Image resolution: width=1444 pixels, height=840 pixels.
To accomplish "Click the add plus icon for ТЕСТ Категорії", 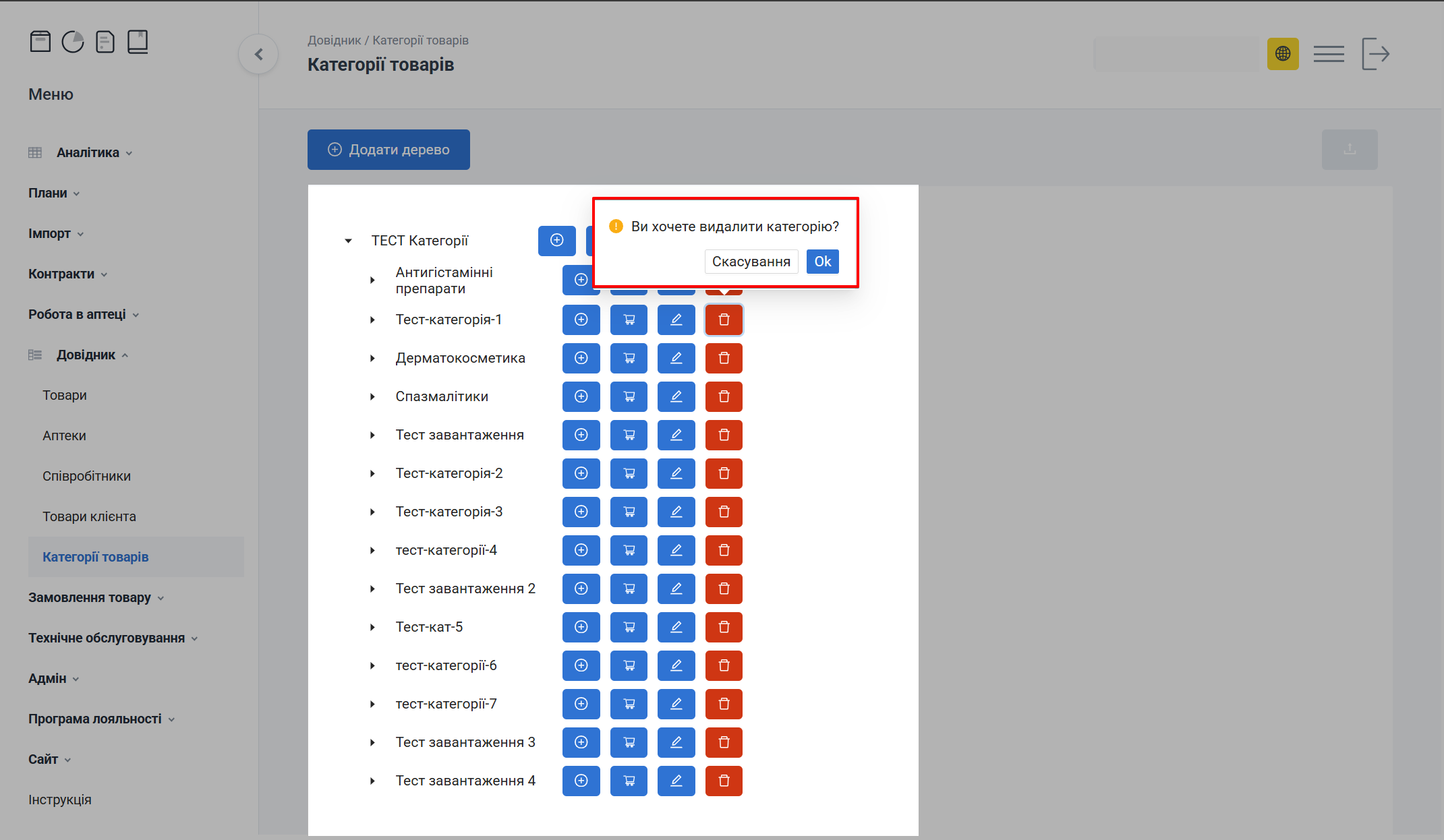I will coord(556,241).
